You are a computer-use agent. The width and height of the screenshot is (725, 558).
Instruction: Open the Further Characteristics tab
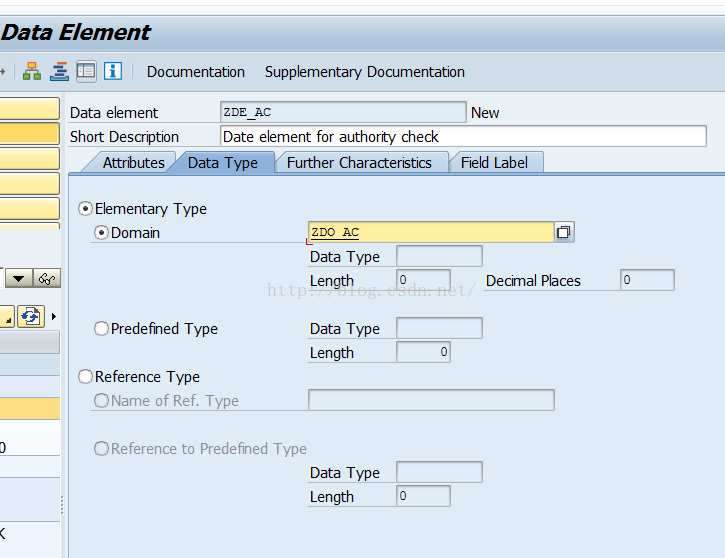(x=359, y=163)
